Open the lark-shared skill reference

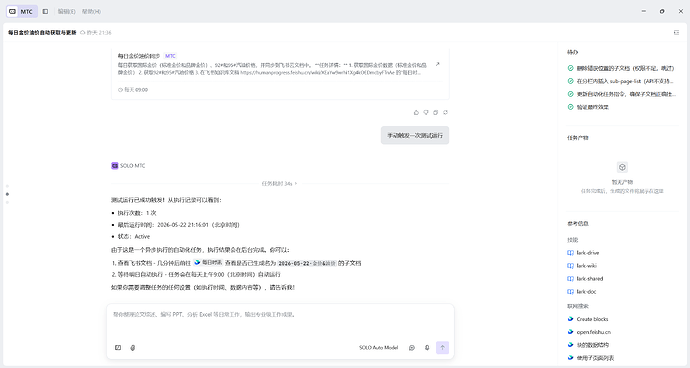590,279
